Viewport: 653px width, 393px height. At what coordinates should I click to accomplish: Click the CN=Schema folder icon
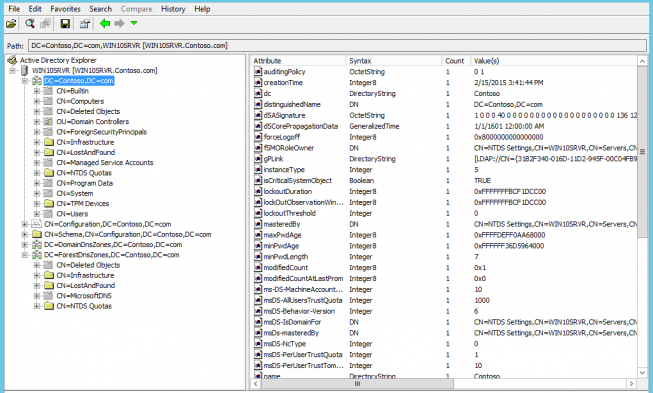tap(37, 234)
